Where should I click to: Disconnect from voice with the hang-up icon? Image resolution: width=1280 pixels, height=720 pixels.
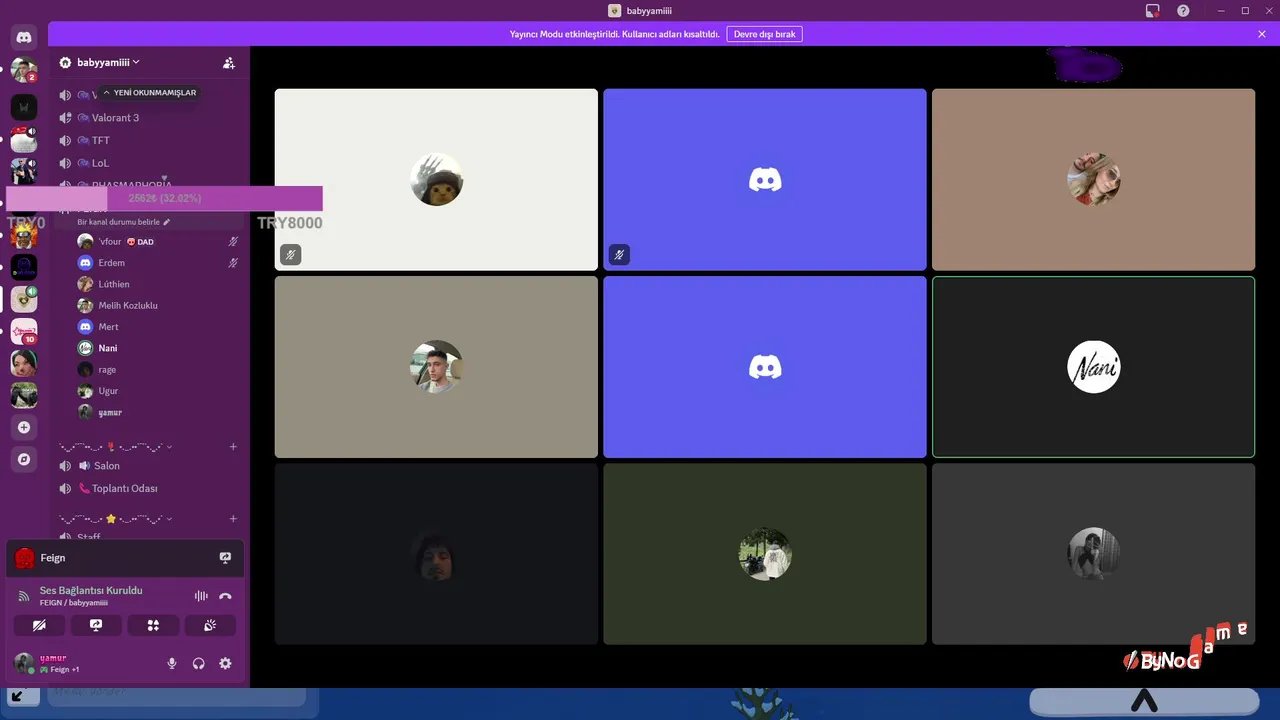(225, 596)
